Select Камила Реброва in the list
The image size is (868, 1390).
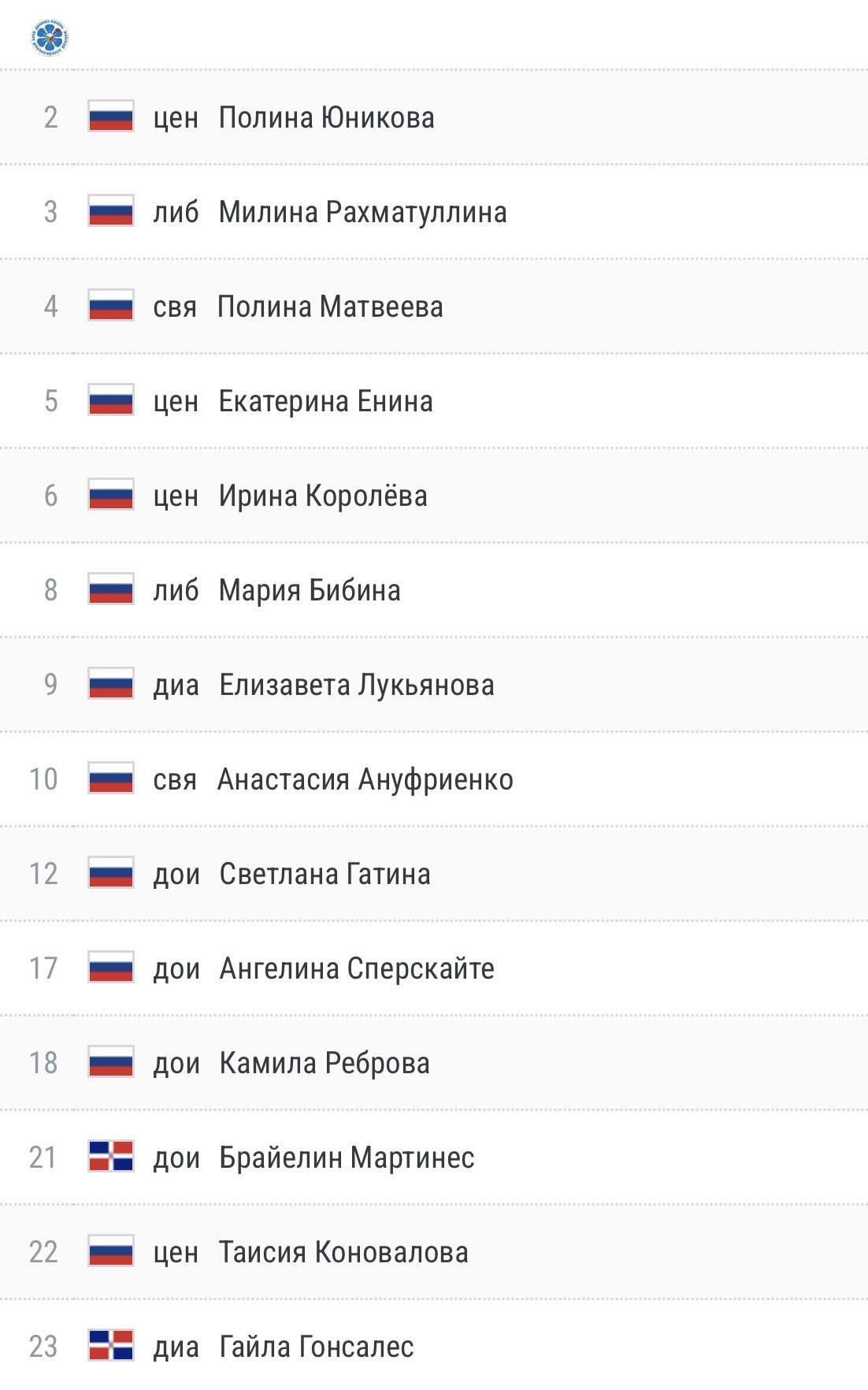[x=325, y=1063]
